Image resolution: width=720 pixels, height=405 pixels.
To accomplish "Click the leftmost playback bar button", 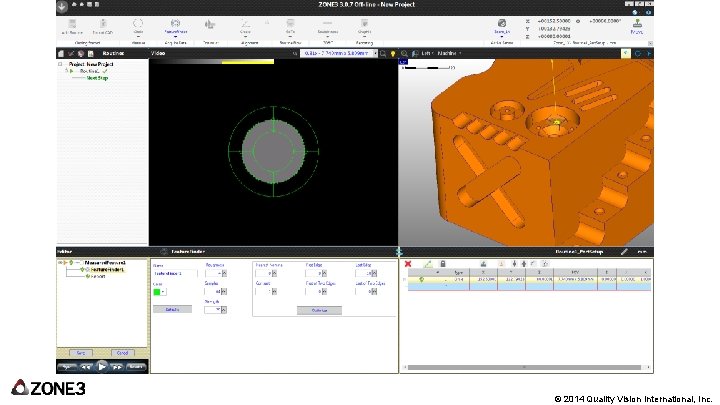I will (67, 367).
